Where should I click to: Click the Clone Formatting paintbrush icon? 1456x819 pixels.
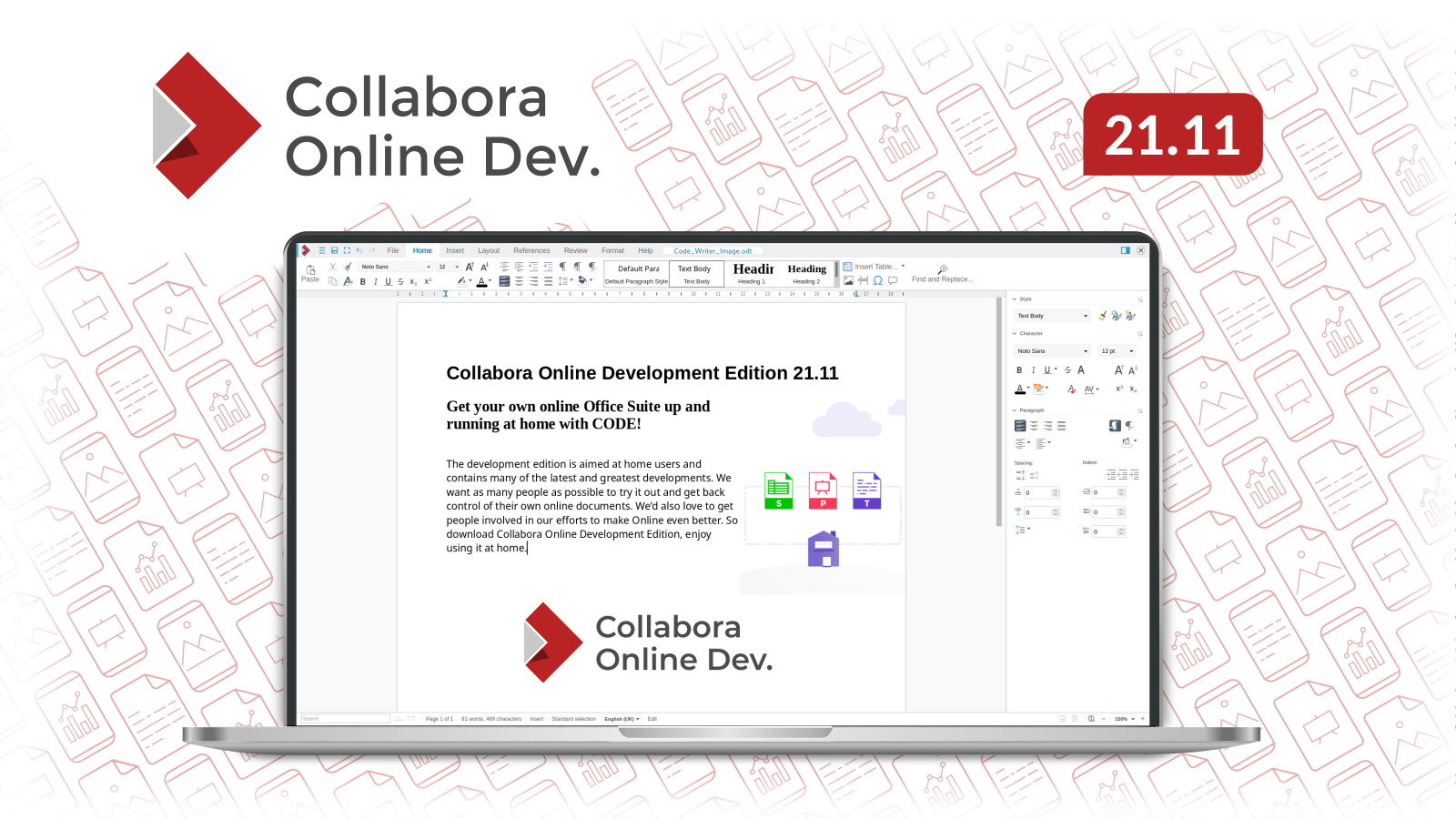pyautogui.click(x=348, y=267)
